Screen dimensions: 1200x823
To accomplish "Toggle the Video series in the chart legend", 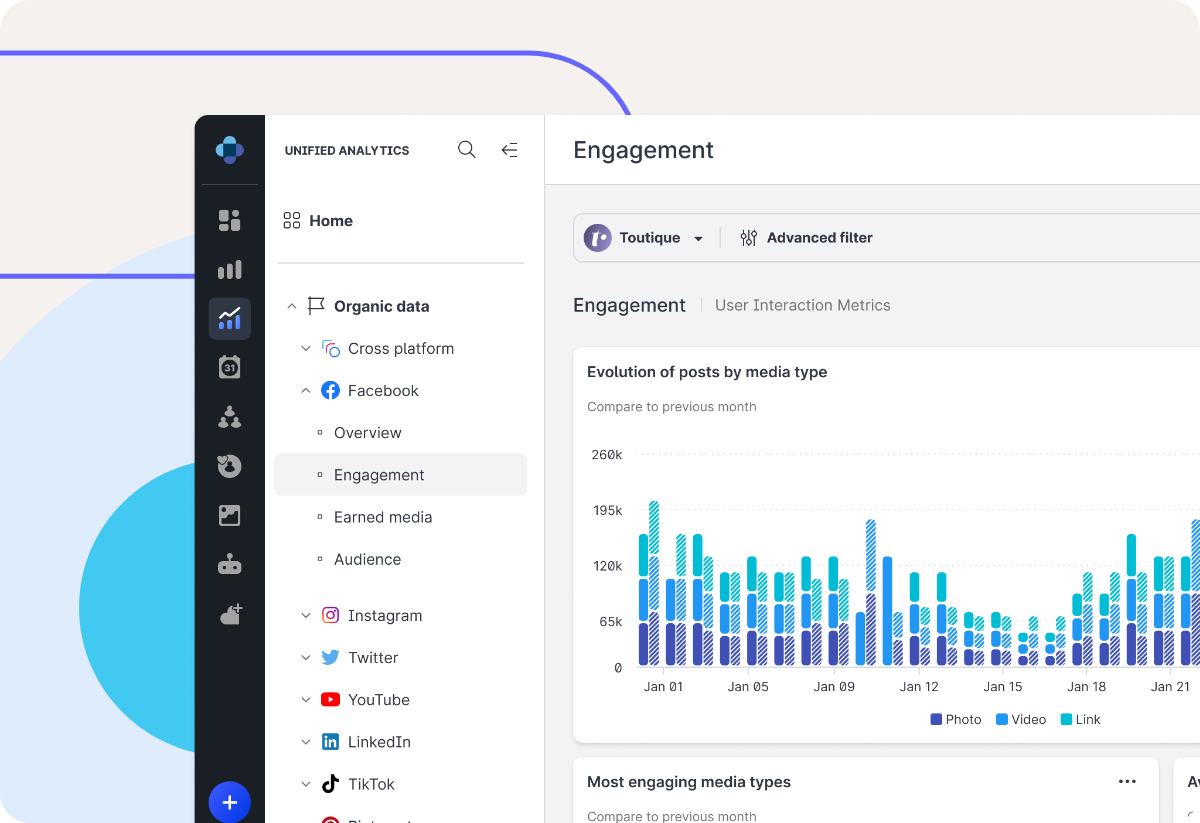I will [x=1020, y=719].
